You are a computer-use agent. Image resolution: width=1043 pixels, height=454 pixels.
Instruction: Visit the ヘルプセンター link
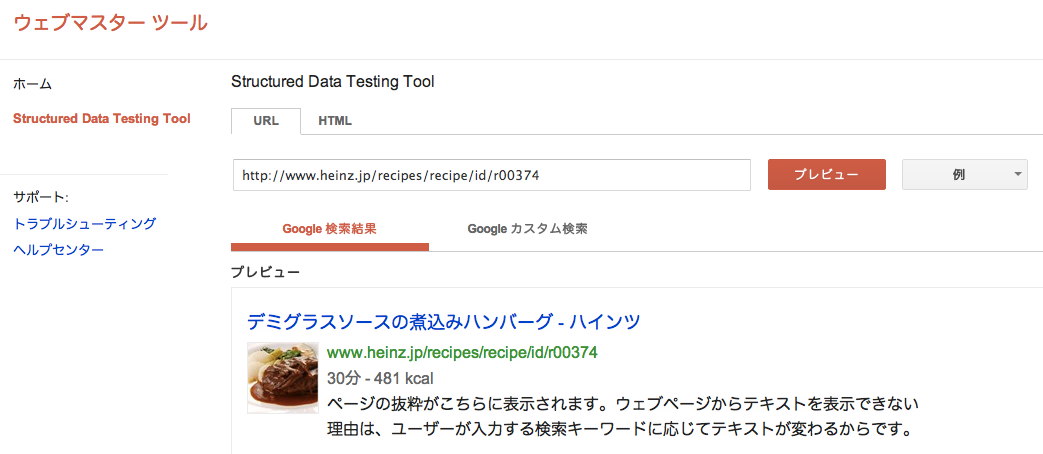pyautogui.click(x=59, y=250)
